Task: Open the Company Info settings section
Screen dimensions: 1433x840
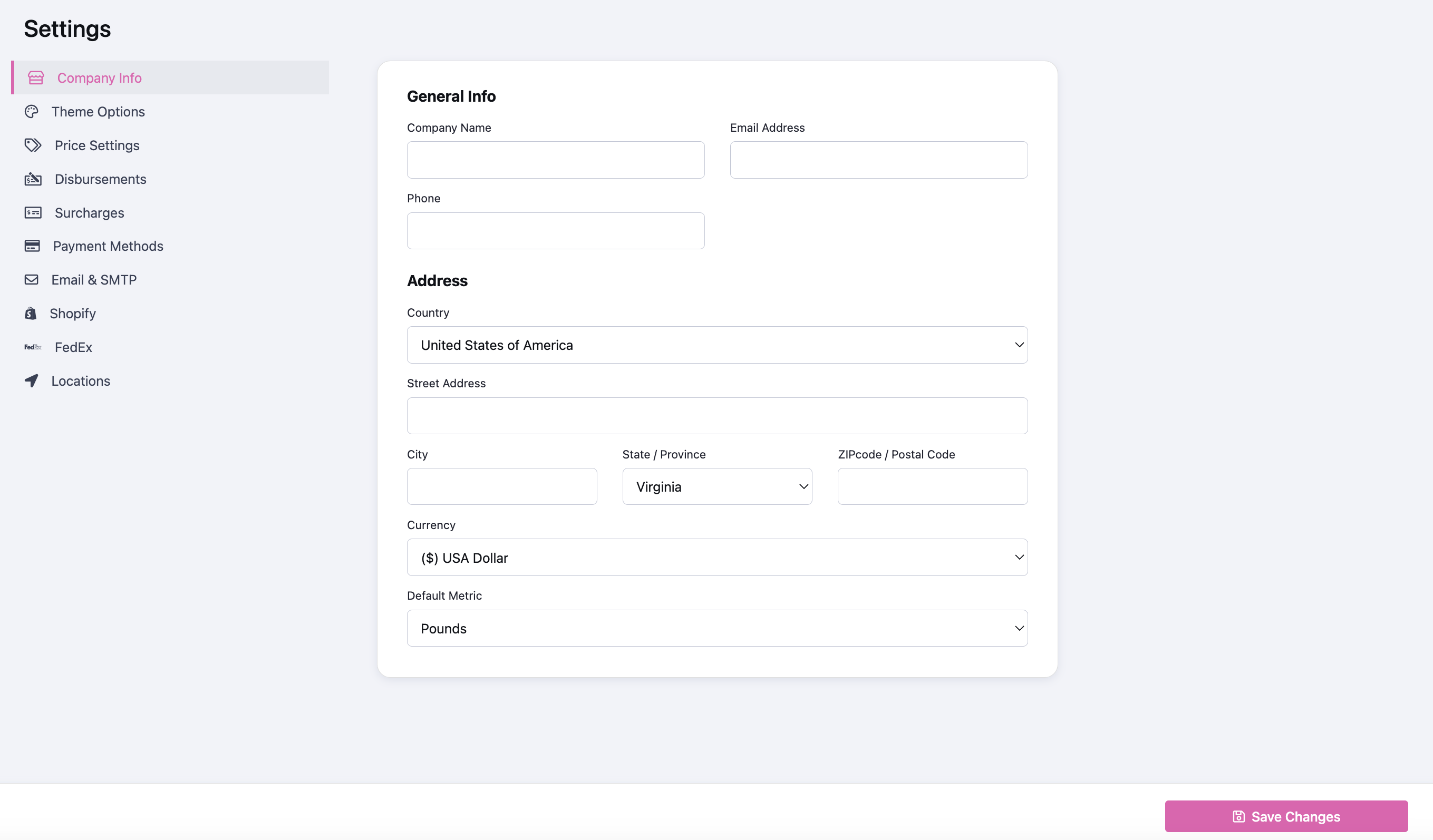Action: pos(171,78)
